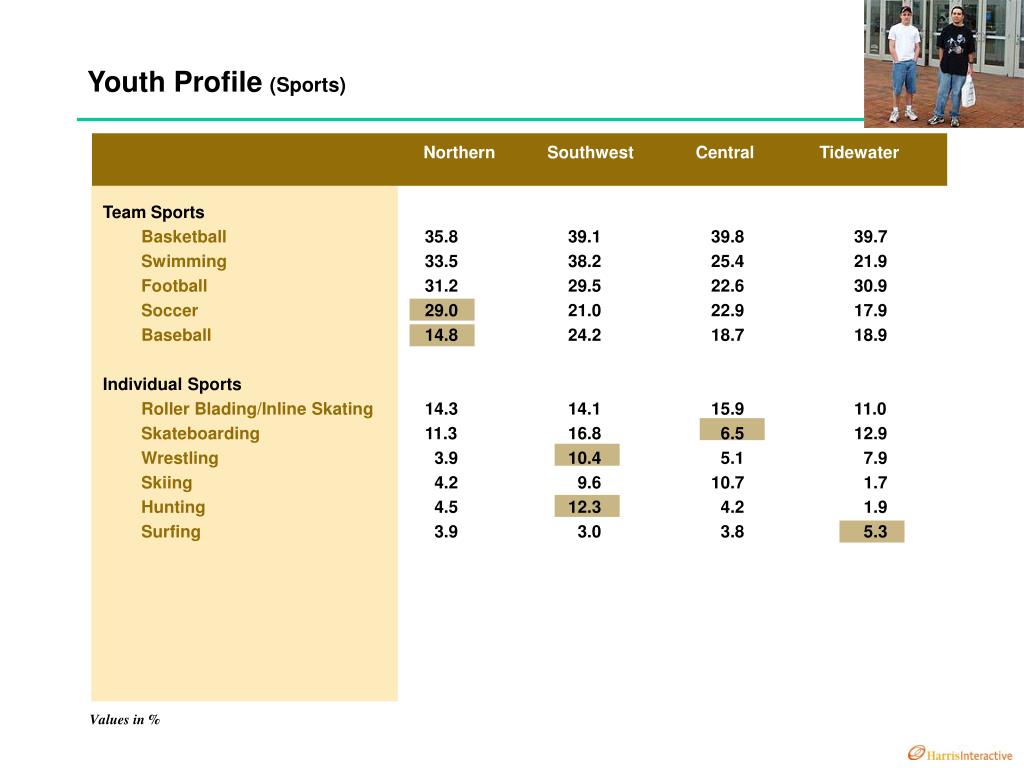Select Football Southwest value 29.5
This screenshot has width=1024, height=768.
click(x=584, y=286)
